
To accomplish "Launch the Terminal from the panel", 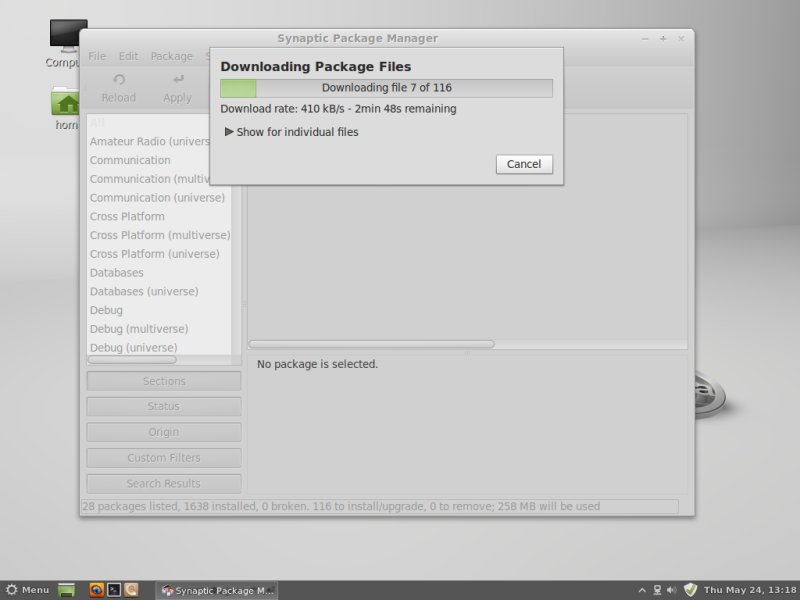I will (x=114, y=590).
